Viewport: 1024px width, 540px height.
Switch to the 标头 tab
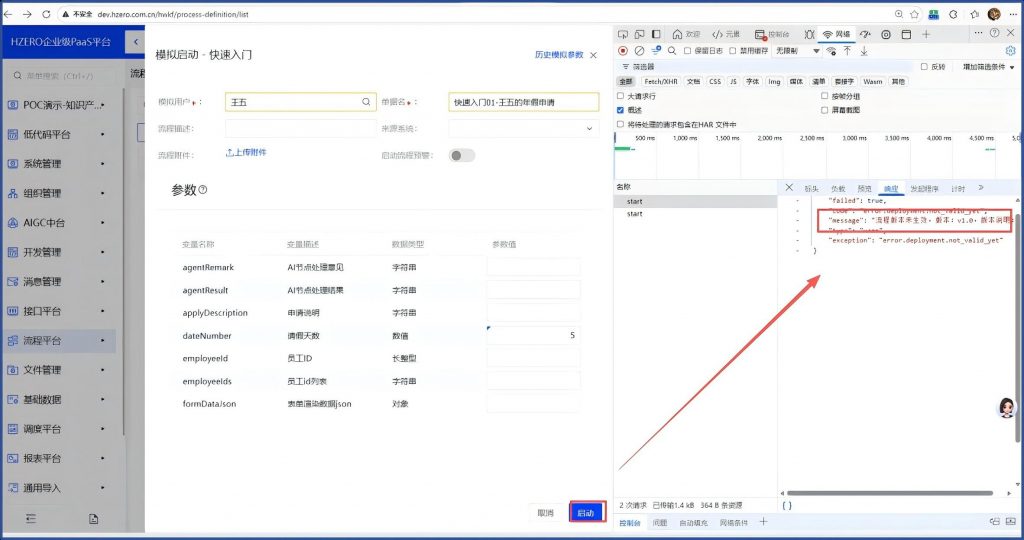click(811, 188)
